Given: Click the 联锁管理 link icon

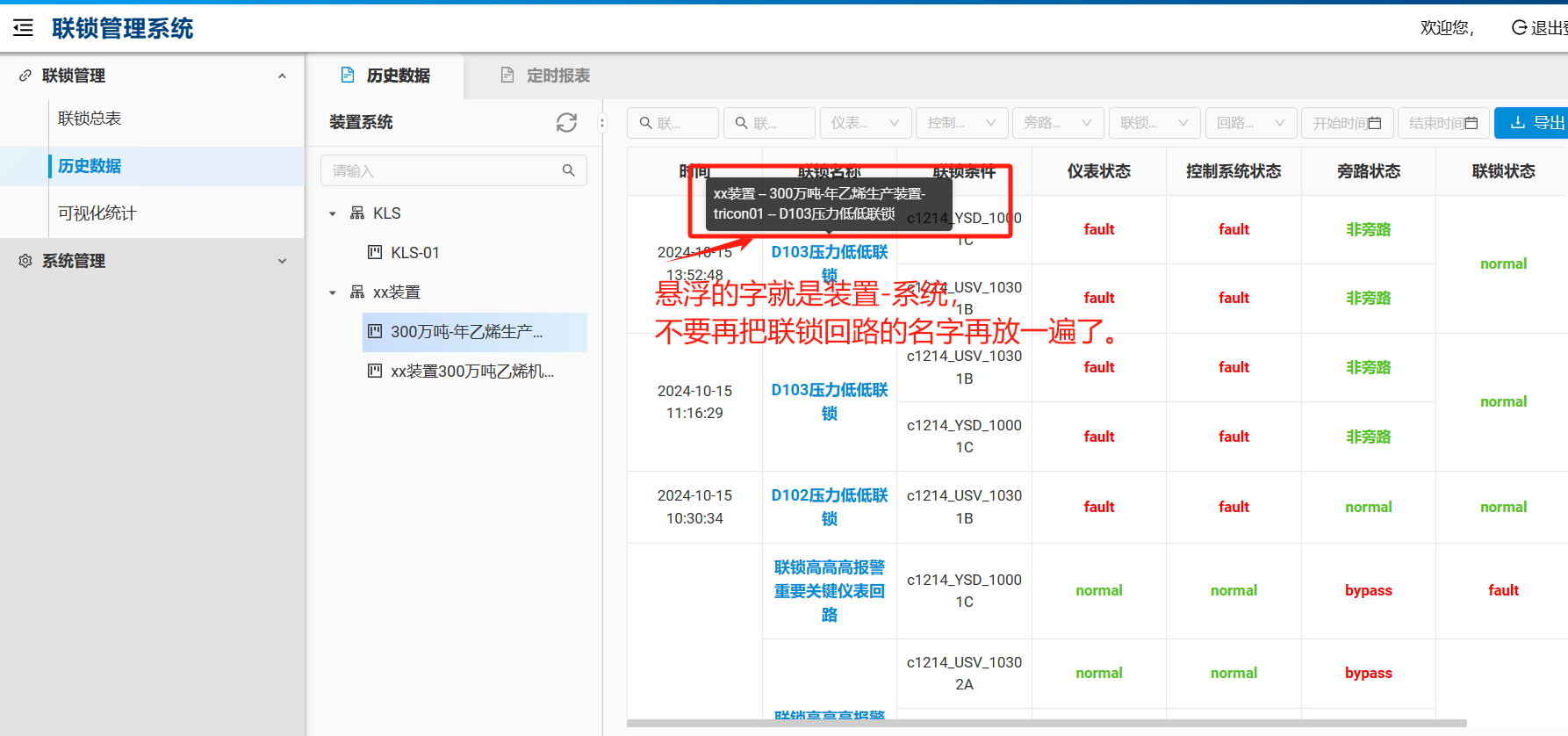Looking at the screenshot, I should pyautogui.click(x=25, y=76).
